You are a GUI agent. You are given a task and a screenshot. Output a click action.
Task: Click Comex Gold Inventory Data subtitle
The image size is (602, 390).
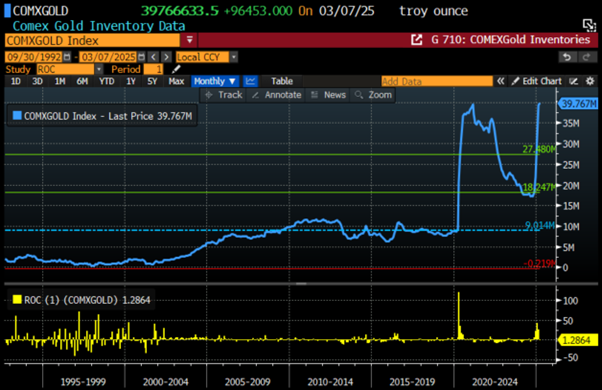coord(99,26)
